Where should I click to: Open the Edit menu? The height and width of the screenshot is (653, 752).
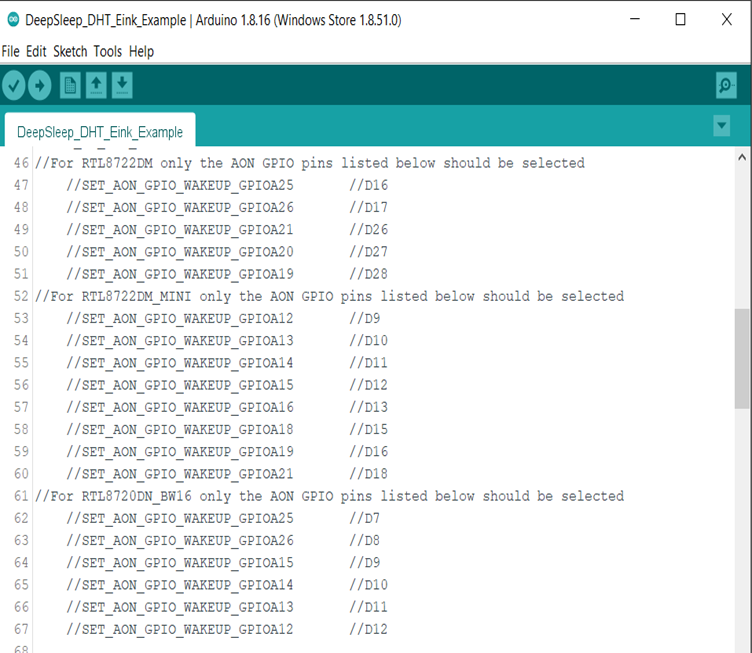pos(36,51)
